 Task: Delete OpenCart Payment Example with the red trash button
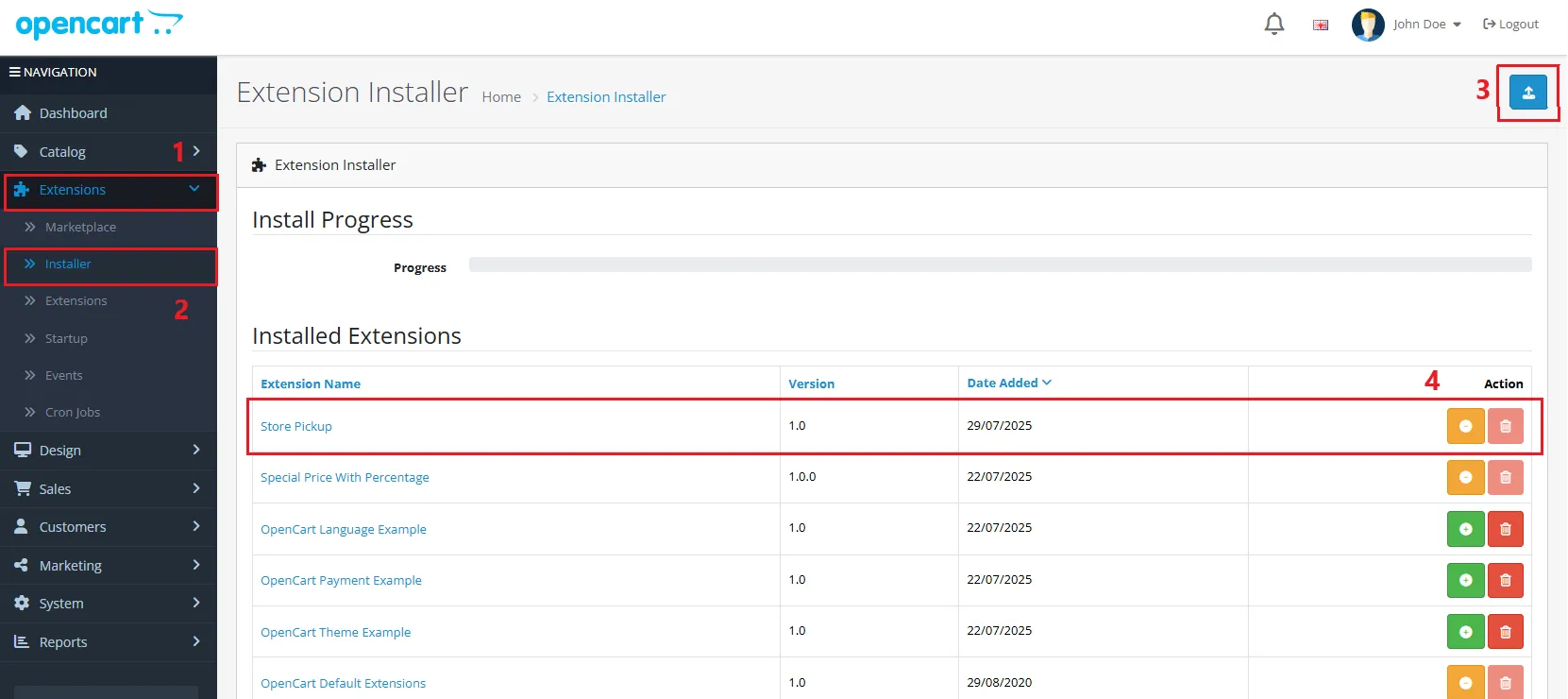click(x=1505, y=580)
